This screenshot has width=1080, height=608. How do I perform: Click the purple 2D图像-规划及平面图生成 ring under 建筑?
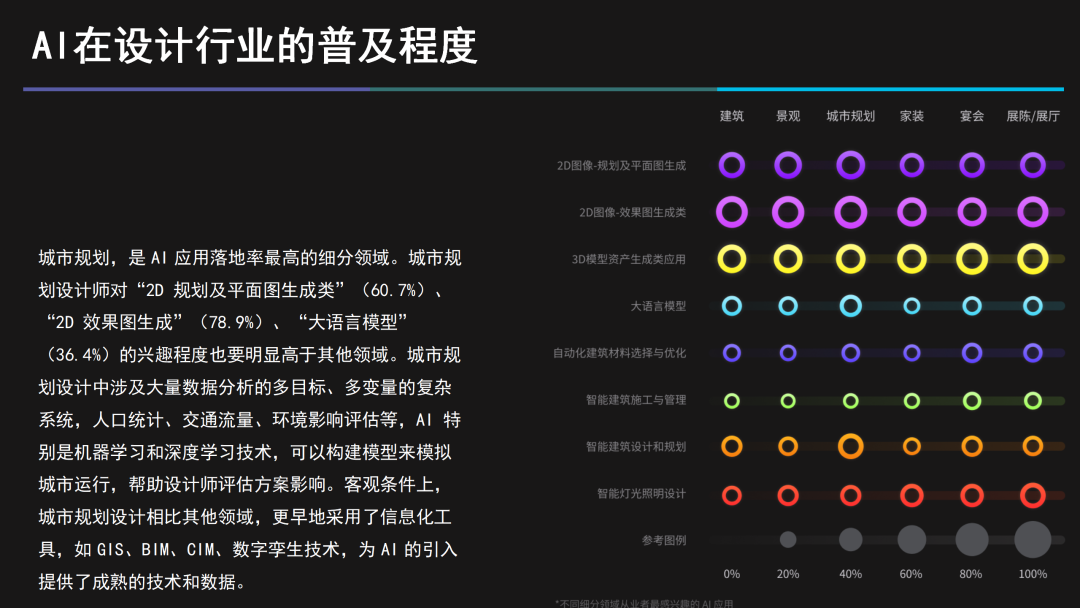click(x=731, y=165)
